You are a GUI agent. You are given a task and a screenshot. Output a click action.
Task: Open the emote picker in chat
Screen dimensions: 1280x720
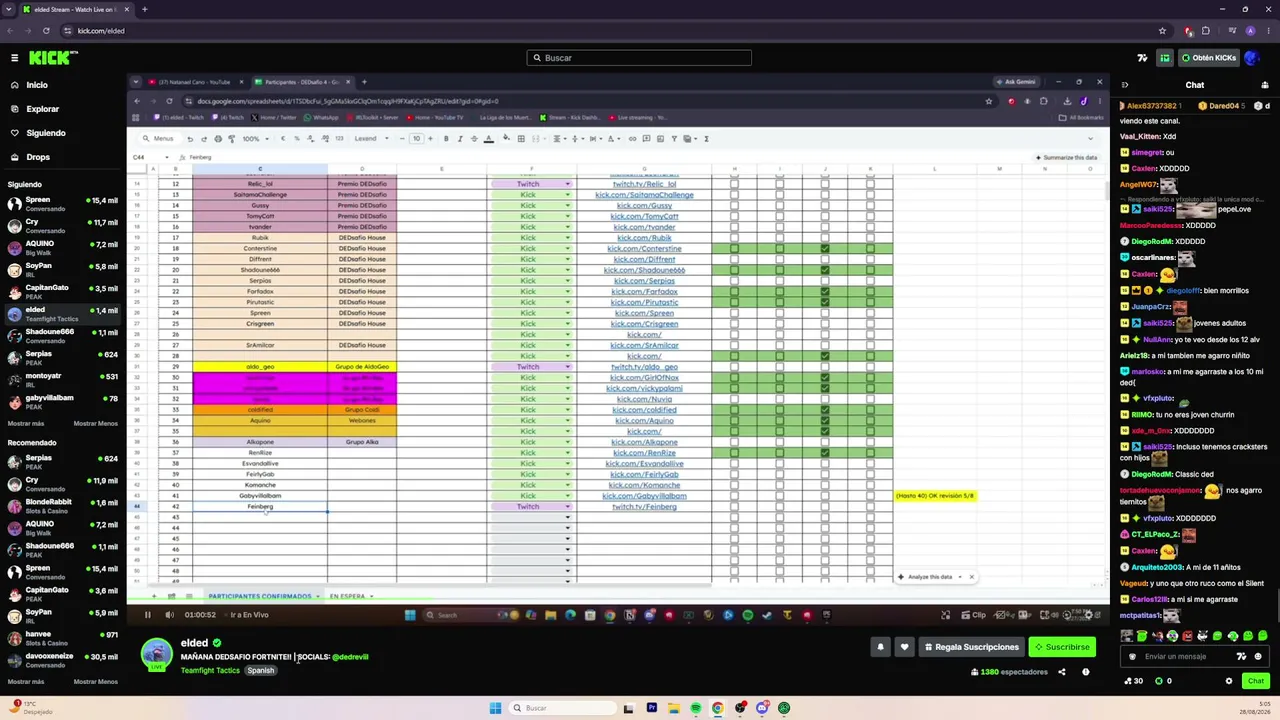[x=1258, y=657]
